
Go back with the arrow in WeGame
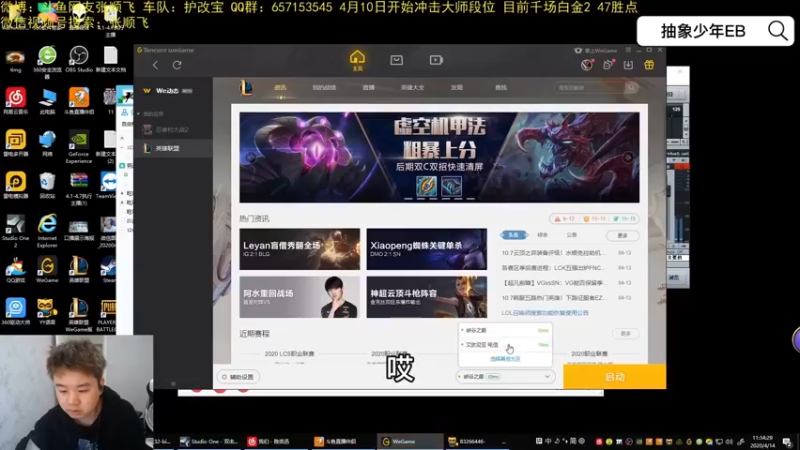pos(155,65)
